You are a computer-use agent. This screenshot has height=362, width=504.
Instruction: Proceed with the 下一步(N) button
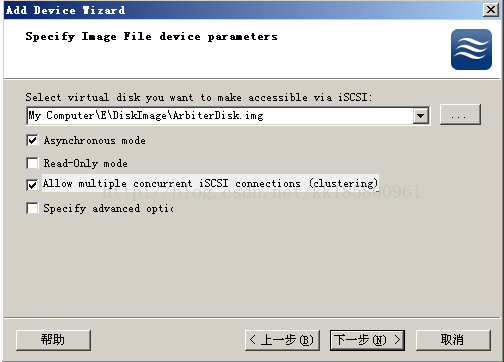(367, 340)
